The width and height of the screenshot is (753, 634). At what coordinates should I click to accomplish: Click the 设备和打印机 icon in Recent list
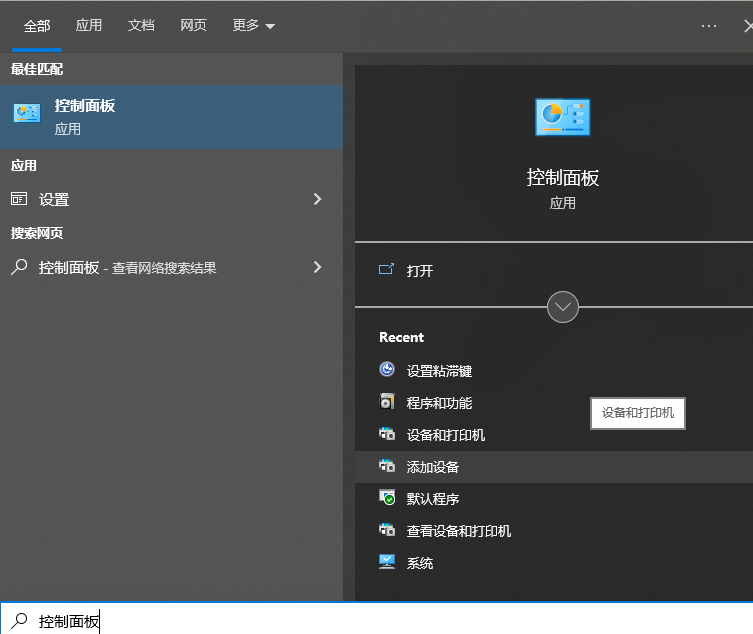(x=388, y=434)
